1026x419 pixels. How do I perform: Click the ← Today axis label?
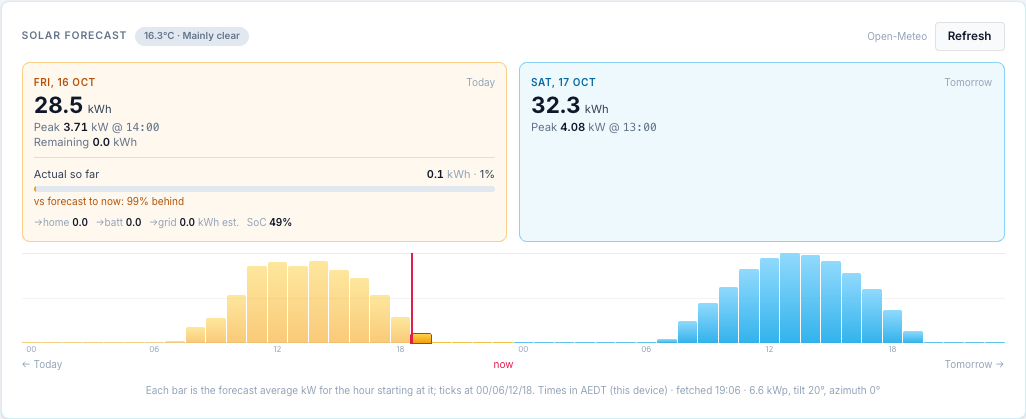tap(42, 364)
